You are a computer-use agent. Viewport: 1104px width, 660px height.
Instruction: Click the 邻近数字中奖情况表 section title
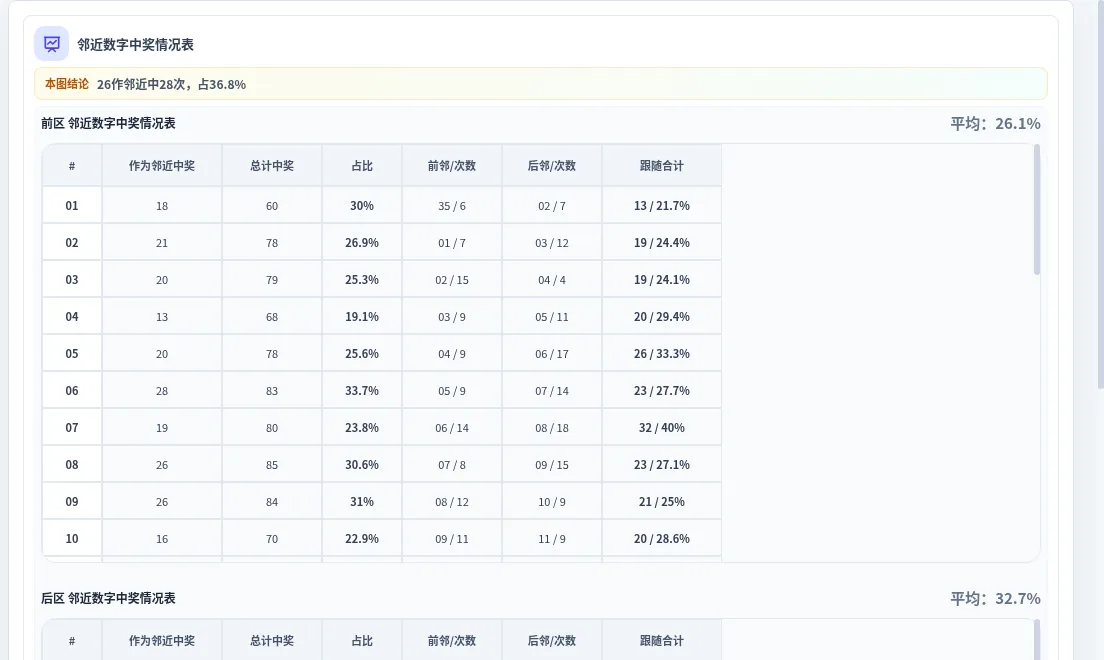(x=135, y=44)
